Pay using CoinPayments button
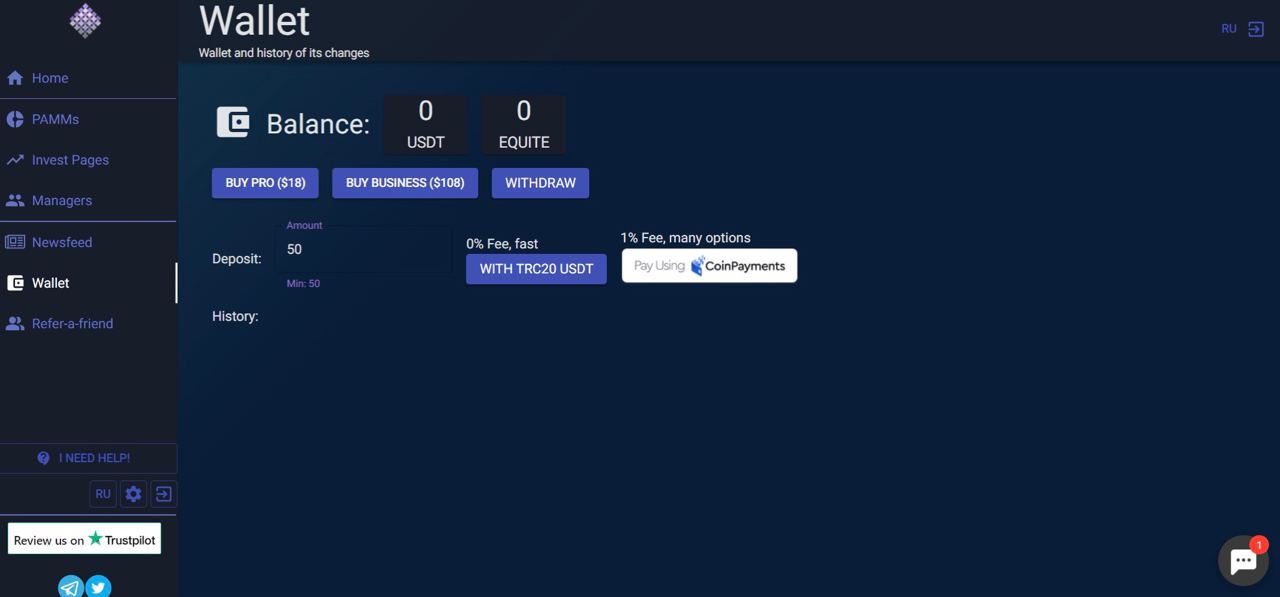1280x597 pixels. point(709,266)
